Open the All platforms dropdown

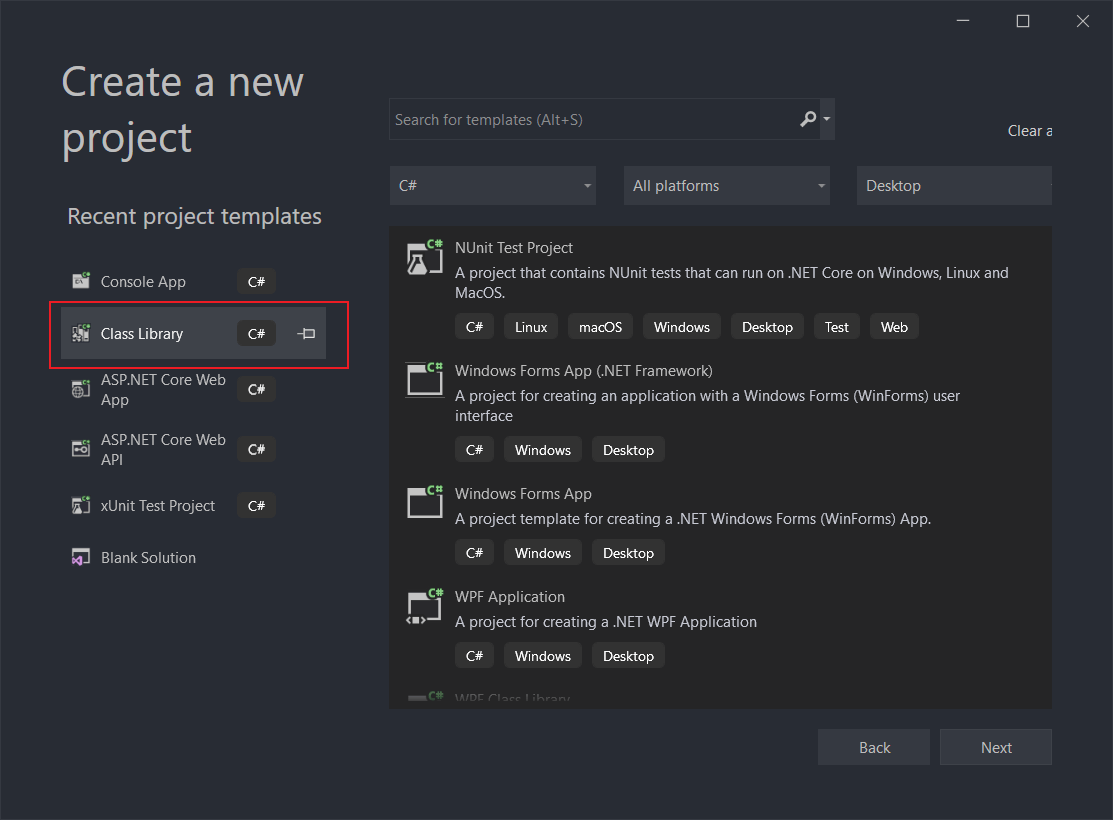tap(726, 185)
